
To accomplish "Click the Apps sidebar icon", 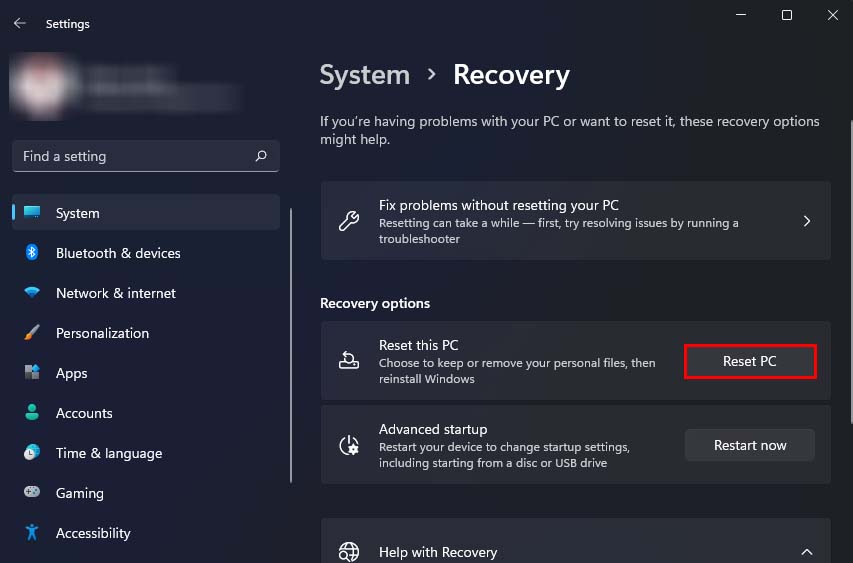I will (x=32, y=373).
